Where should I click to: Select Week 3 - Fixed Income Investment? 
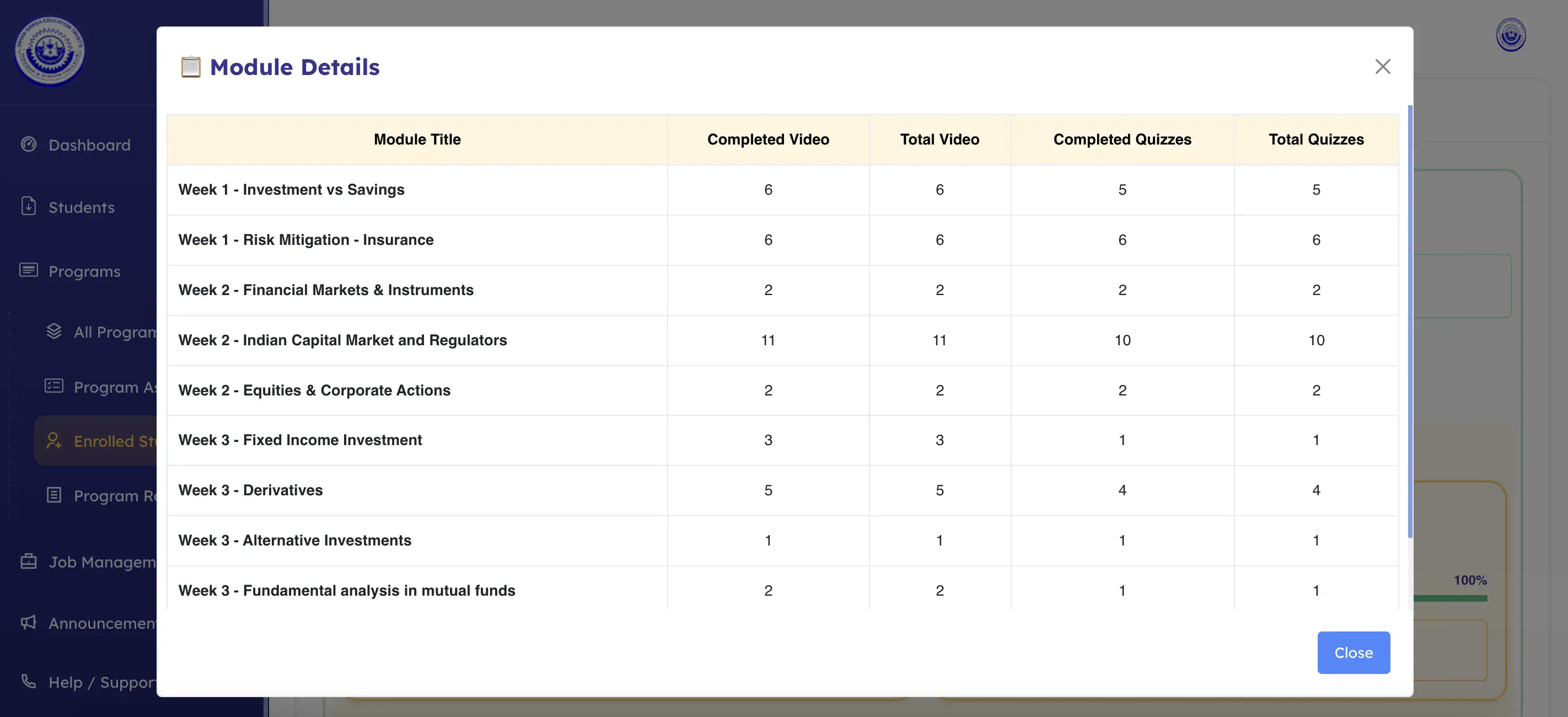(783, 441)
